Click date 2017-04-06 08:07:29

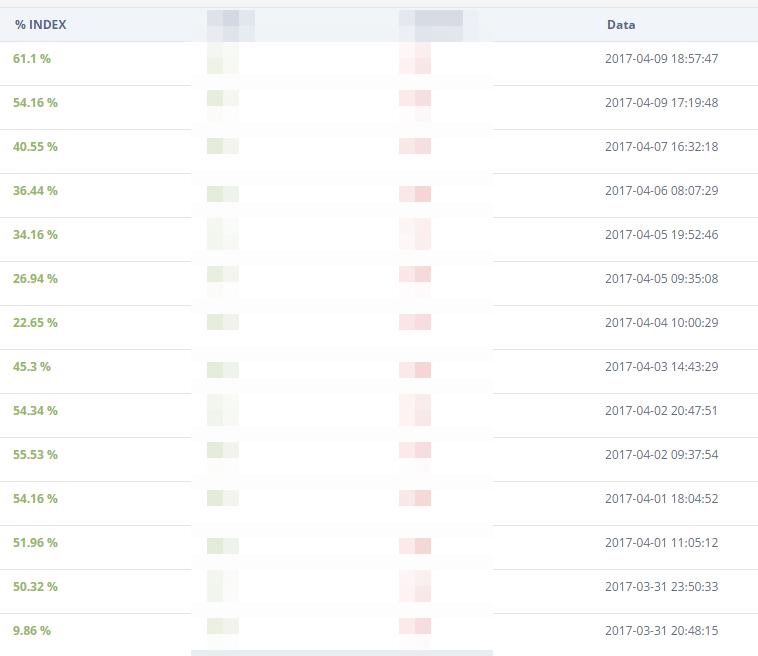click(x=662, y=190)
